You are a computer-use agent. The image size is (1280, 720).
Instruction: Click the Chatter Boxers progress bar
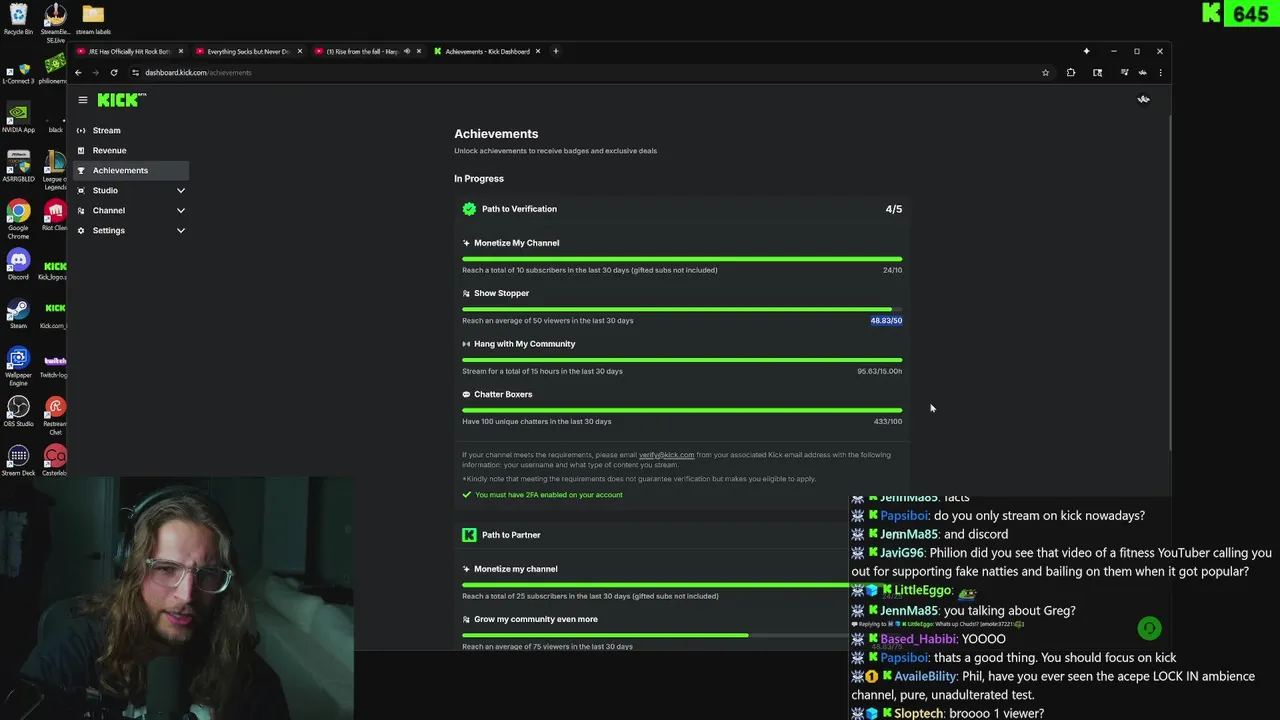click(x=682, y=410)
